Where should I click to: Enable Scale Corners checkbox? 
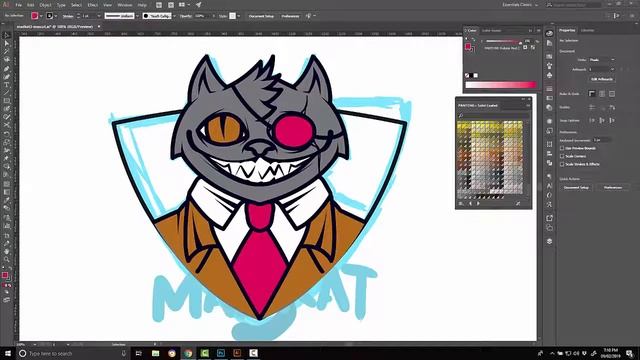(562, 156)
